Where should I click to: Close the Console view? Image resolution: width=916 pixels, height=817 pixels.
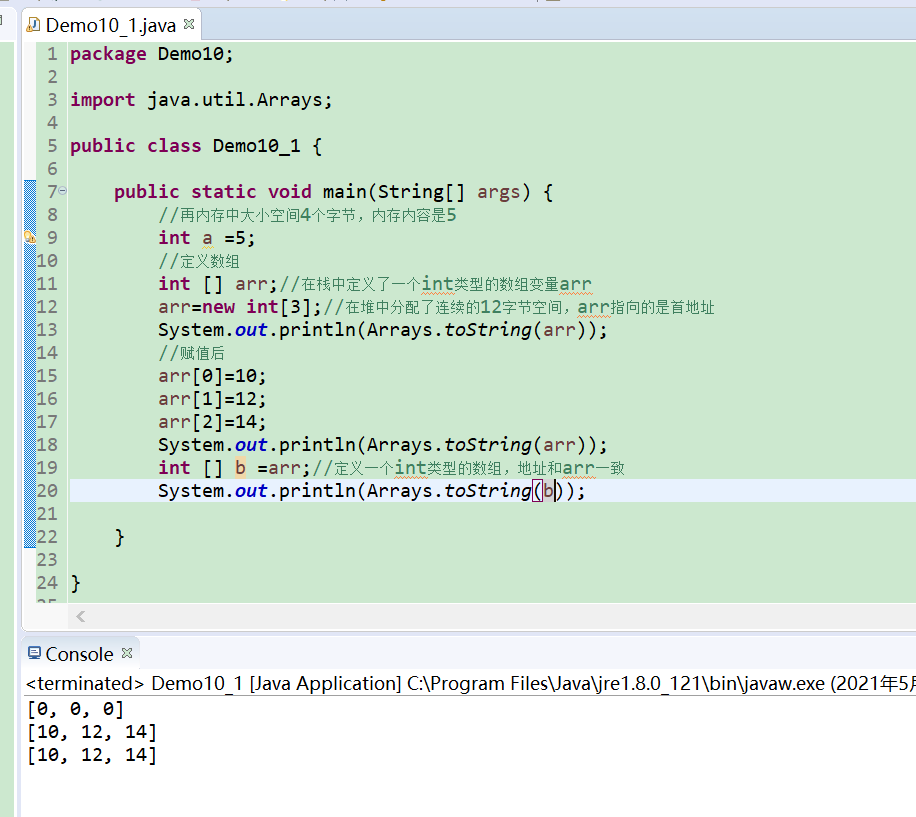coord(127,653)
